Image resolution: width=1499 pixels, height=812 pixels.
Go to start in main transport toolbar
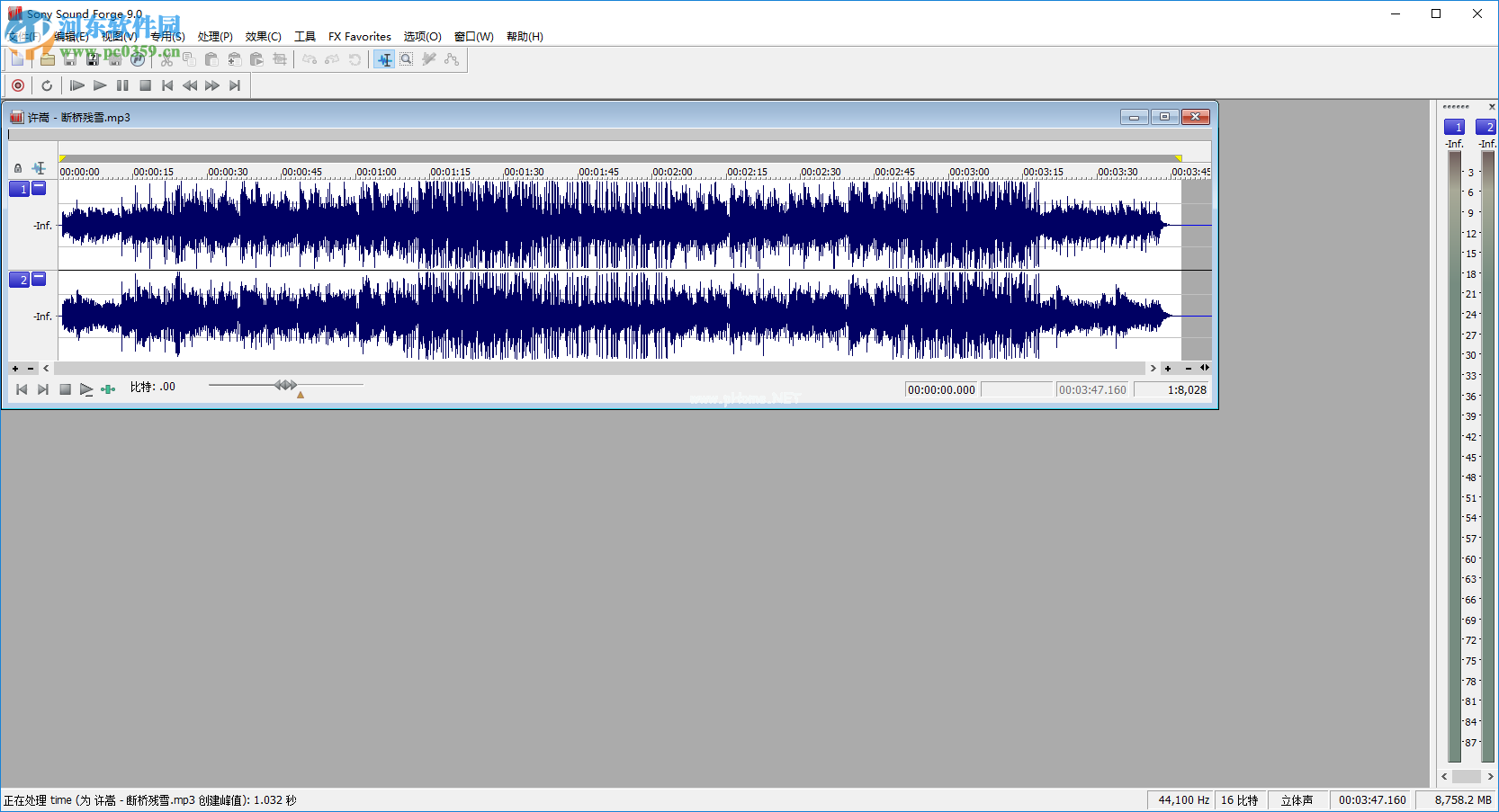coord(167,85)
